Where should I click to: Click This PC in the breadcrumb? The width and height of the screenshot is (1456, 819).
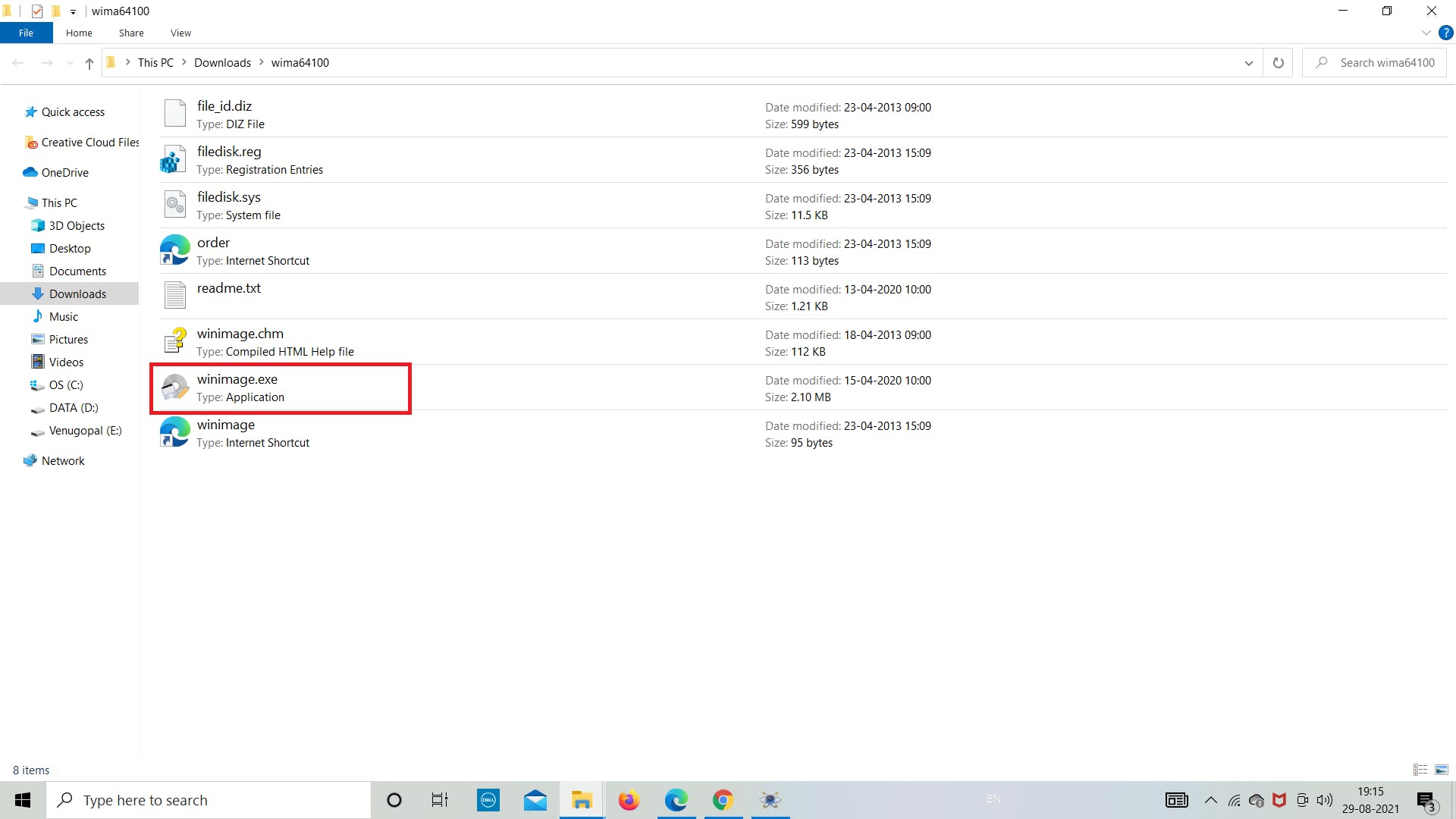155,63
